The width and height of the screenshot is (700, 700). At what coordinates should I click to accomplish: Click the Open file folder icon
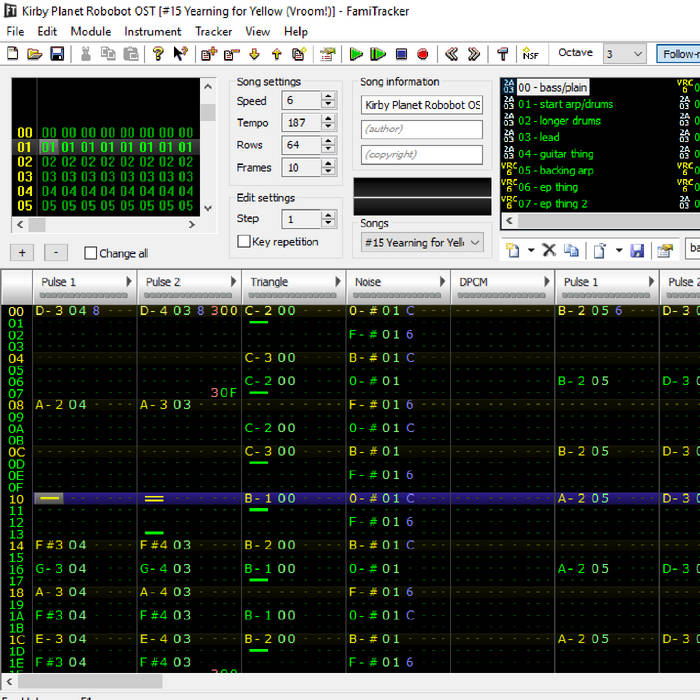(36, 54)
